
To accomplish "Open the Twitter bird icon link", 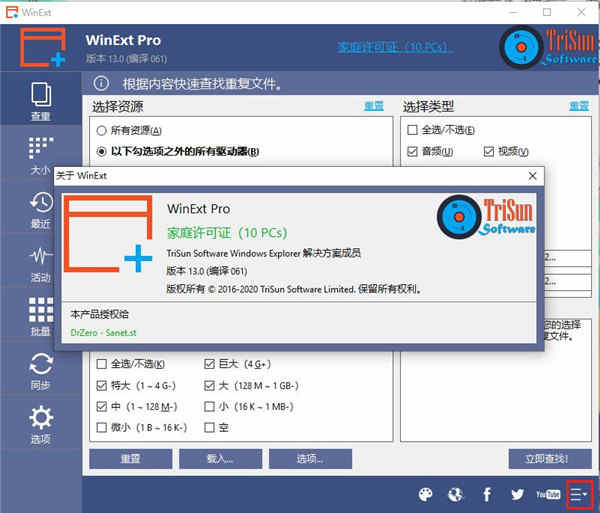I will (x=517, y=495).
